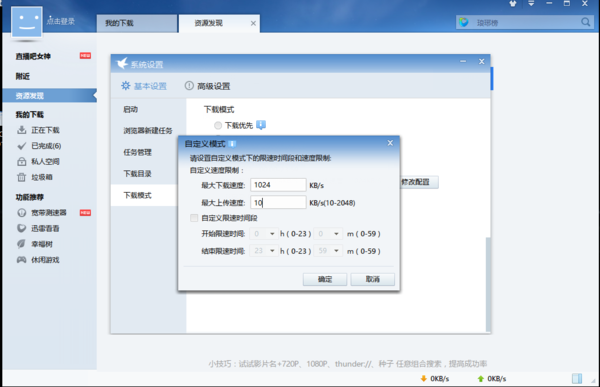Toggle the side panel icon in status bar

577,379
